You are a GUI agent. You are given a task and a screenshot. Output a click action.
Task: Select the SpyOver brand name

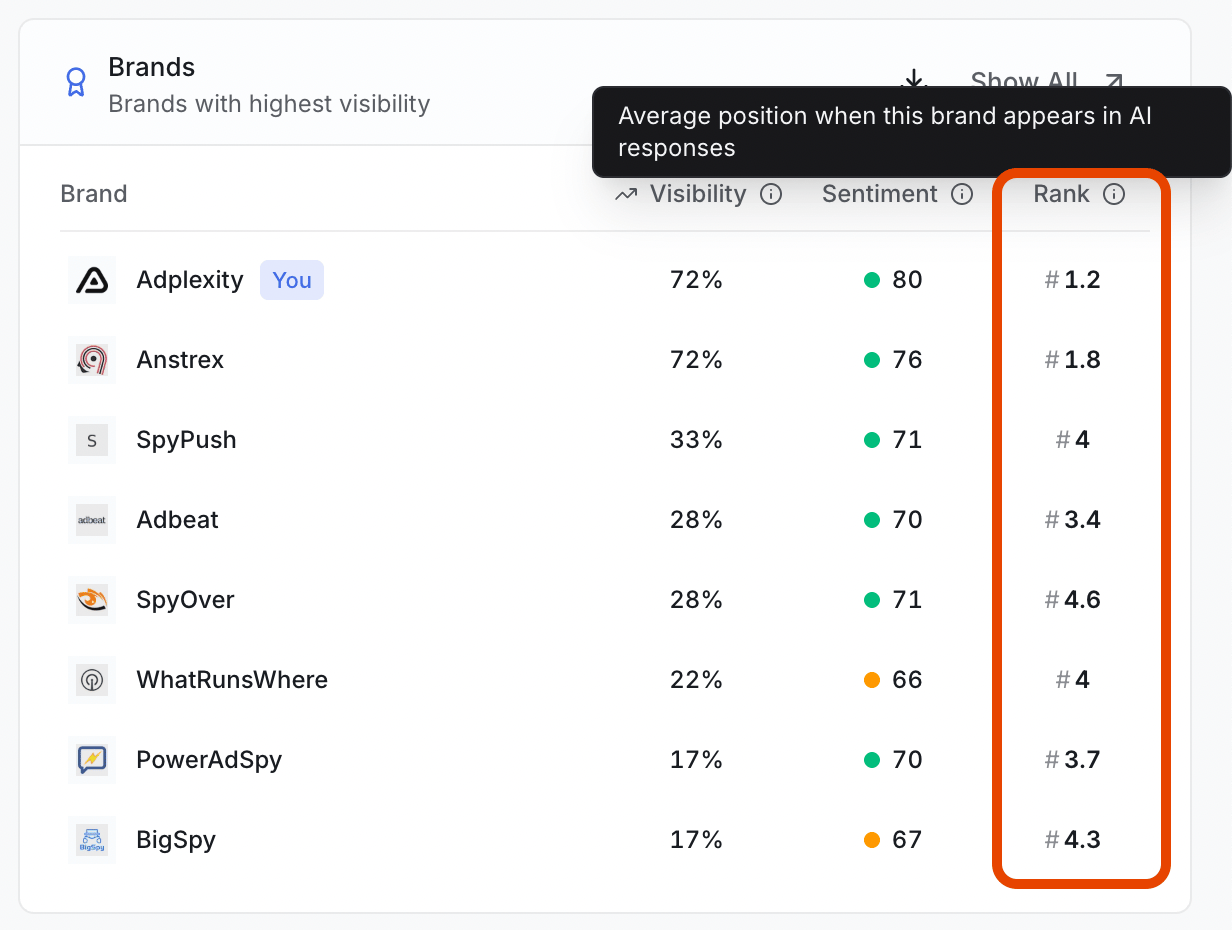[186, 600]
